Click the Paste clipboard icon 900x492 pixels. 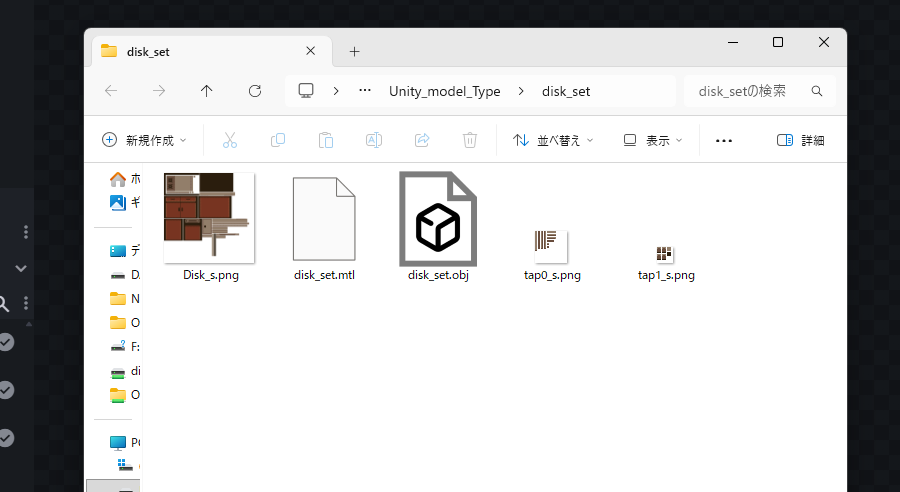tap(326, 141)
